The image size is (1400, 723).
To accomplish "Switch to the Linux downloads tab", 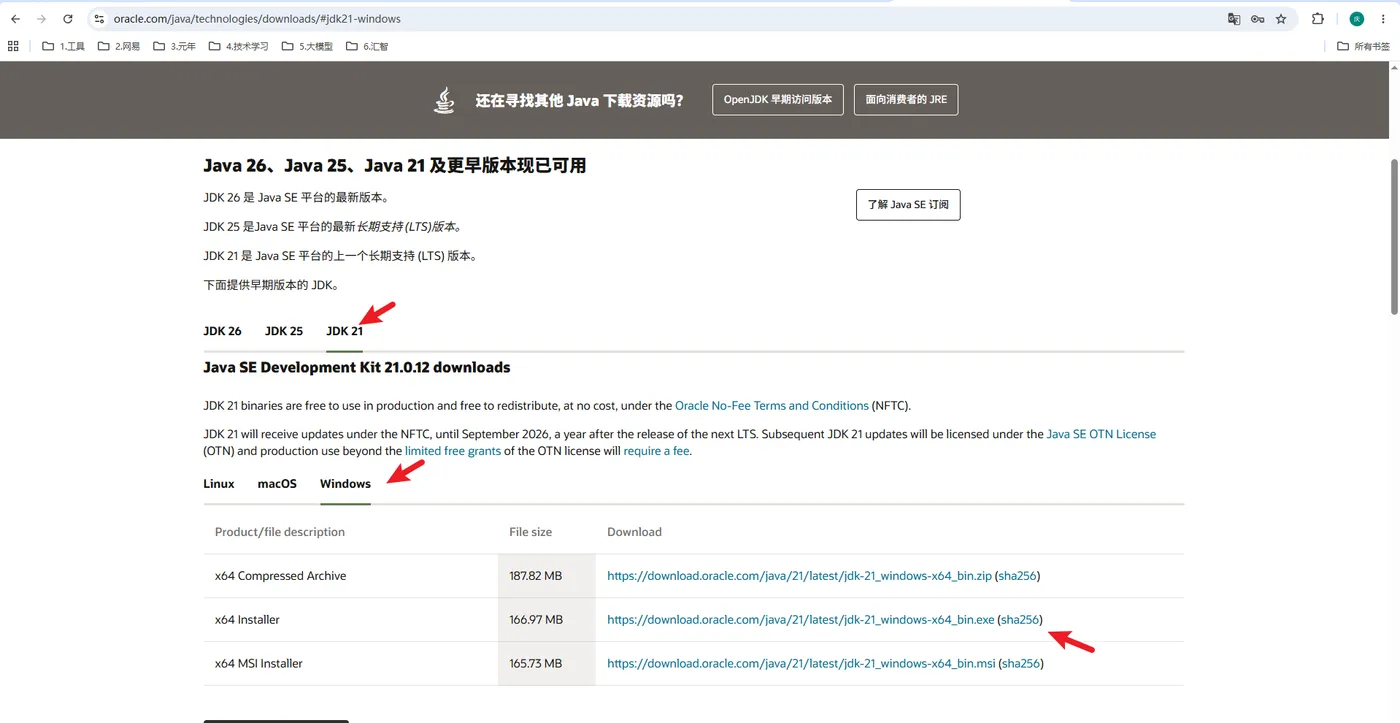I will pyautogui.click(x=219, y=484).
